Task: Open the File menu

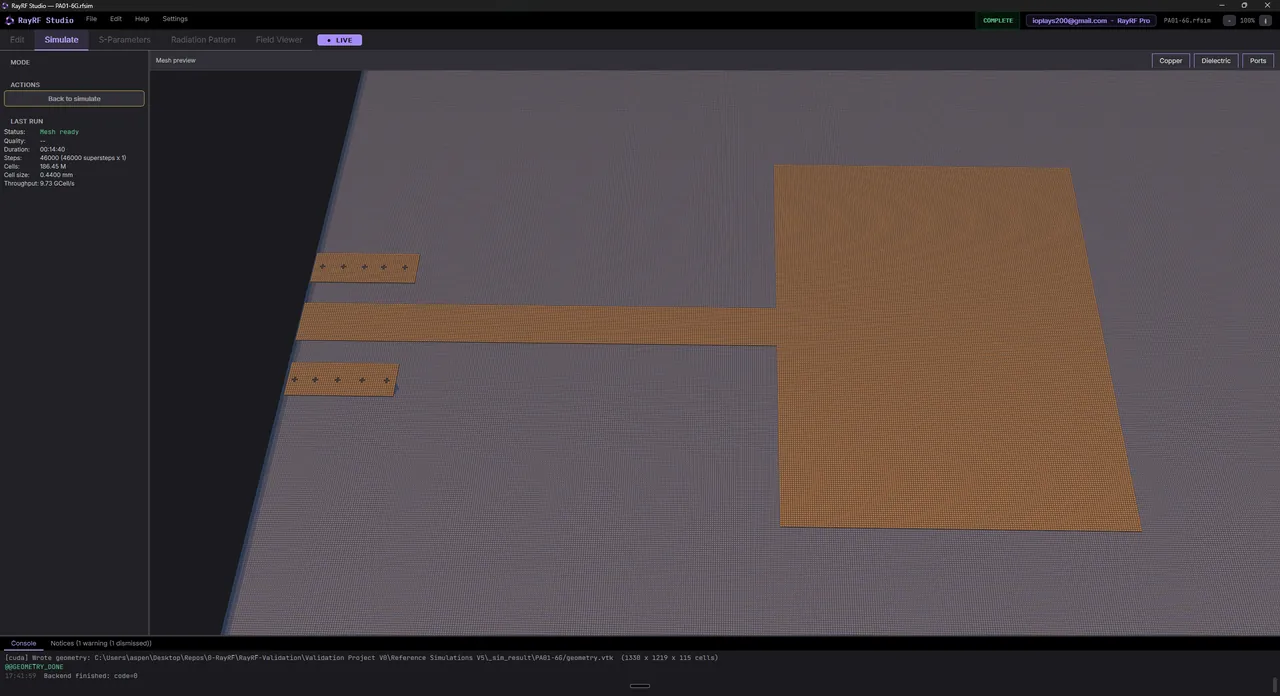Action: tap(91, 19)
